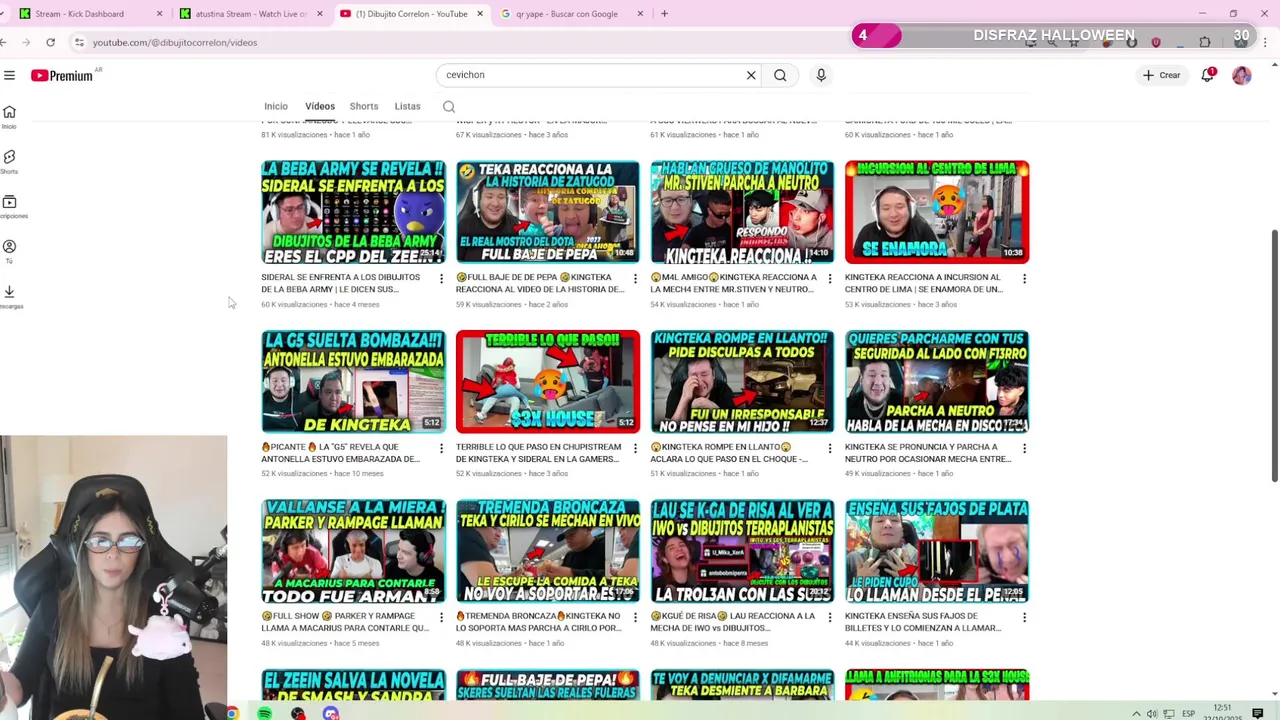Image resolution: width=1280 pixels, height=720 pixels.
Task: Switch to the Listas channel tab
Action: pos(407,106)
